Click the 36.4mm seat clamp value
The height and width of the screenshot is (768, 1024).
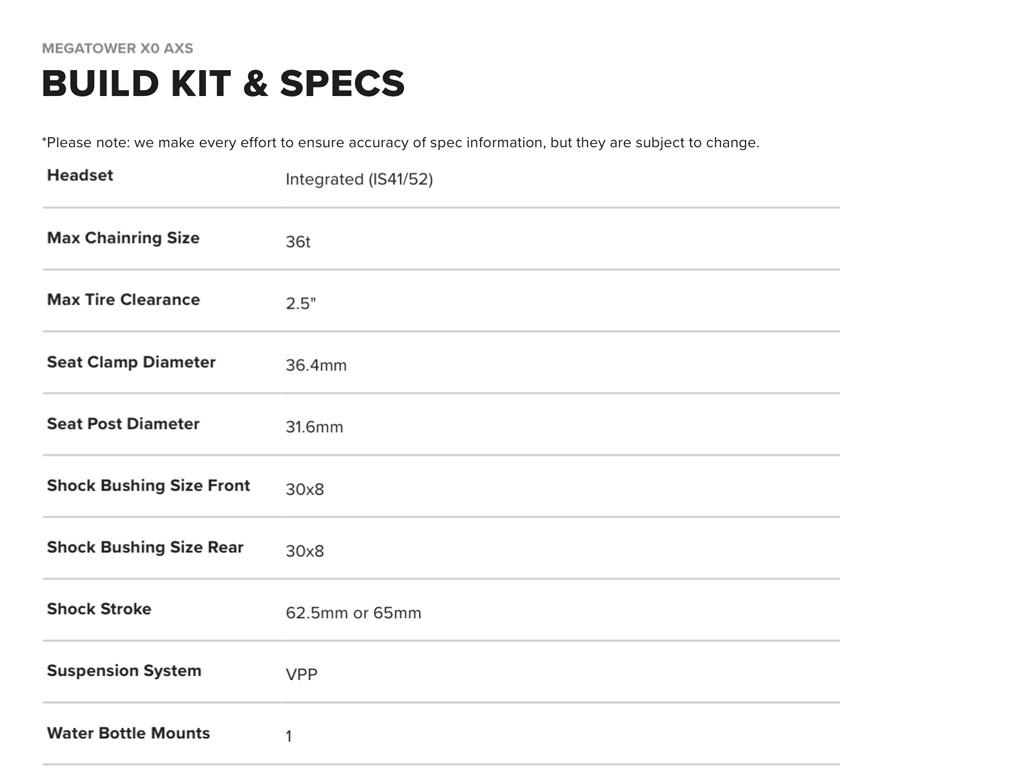pyautogui.click(x=316, y=366)
